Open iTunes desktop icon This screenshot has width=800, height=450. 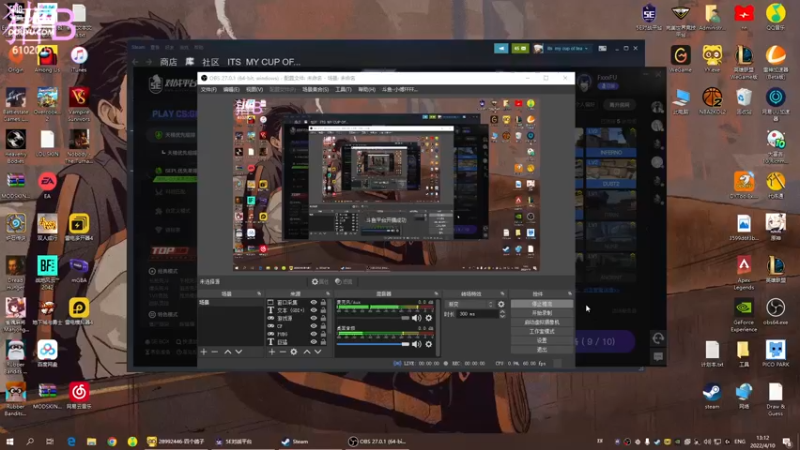tap(79, 59)
